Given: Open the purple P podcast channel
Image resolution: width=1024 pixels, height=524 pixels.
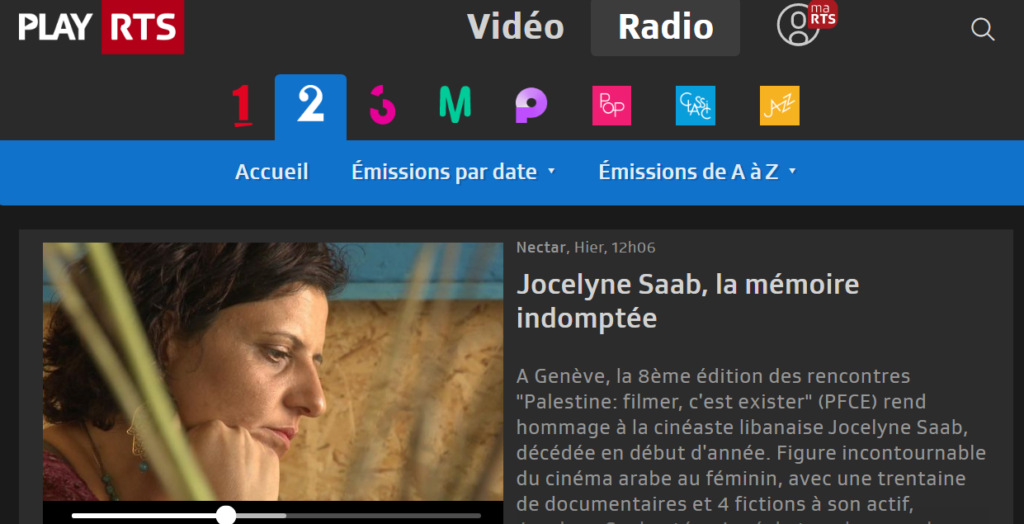Looking at the screenshot, I should (x=531, y=105).
